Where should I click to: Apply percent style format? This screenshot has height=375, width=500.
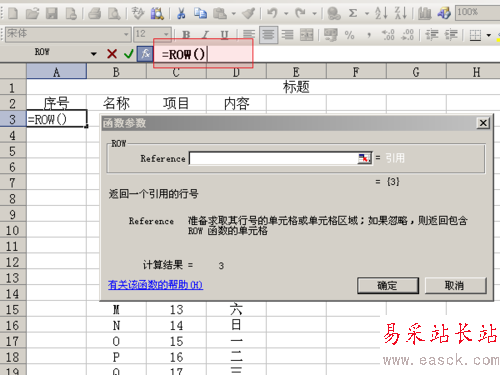[x=350, y=34]
